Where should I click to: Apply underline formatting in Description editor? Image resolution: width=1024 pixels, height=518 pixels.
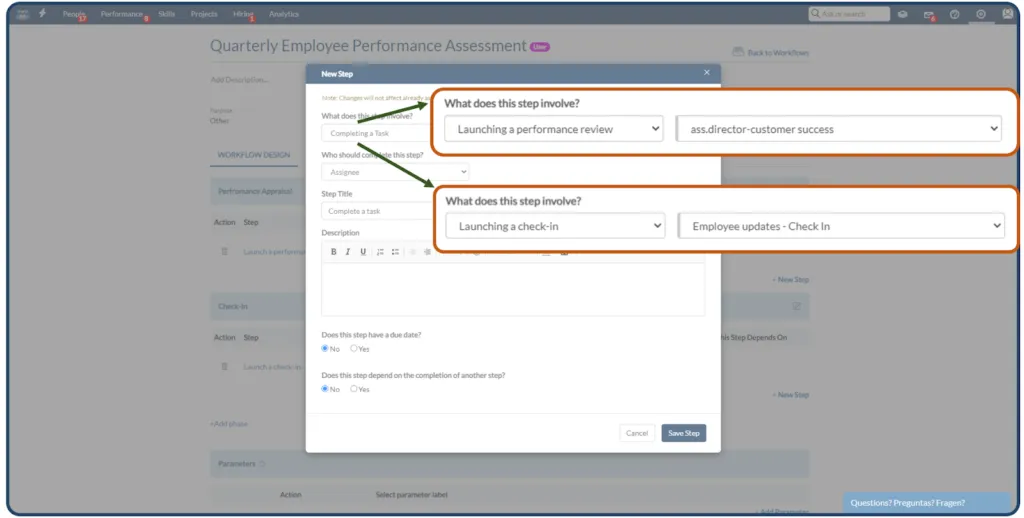click(x=363, y=251)
